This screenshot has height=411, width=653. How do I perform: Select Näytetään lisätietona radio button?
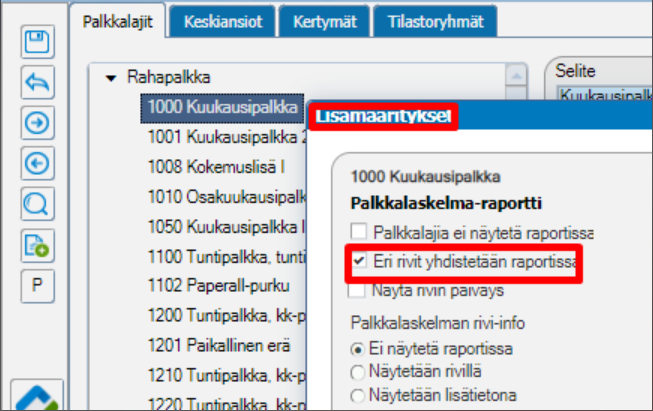pyautogui.click(x=357, y=395)
